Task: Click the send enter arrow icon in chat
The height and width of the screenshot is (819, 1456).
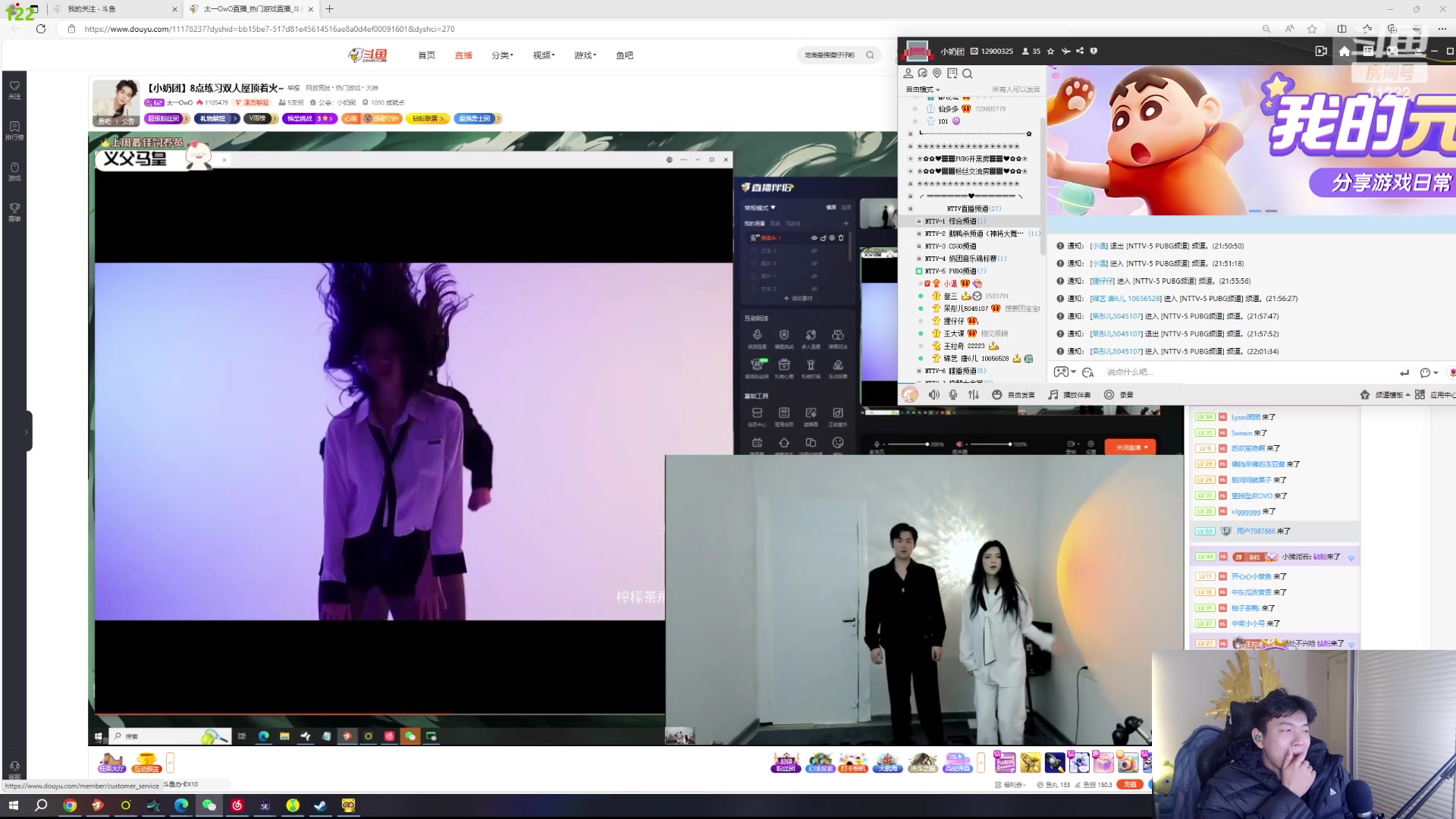Action: click(1404, 372)
